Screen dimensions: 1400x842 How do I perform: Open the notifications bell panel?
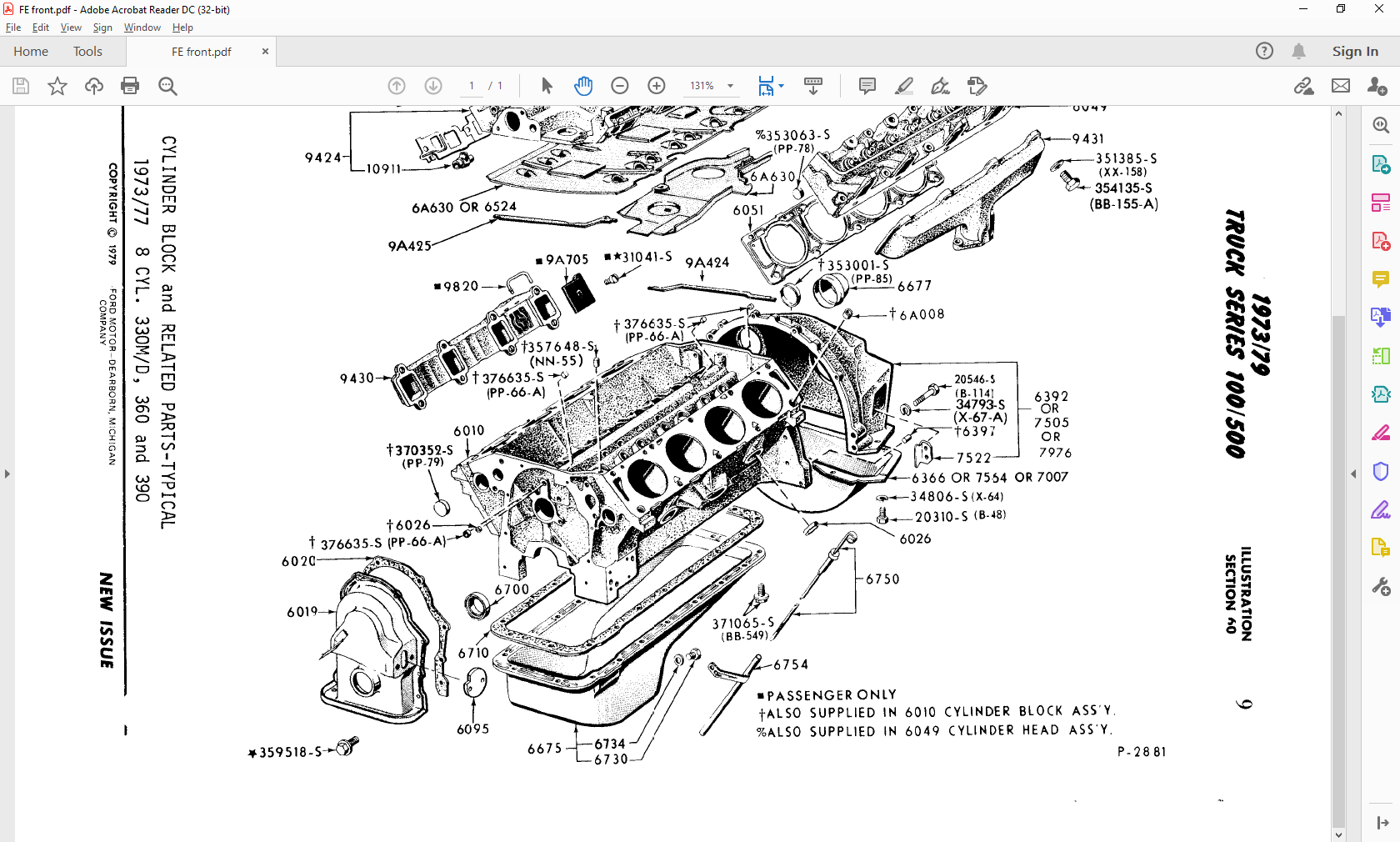click(x=1298, y=51)
